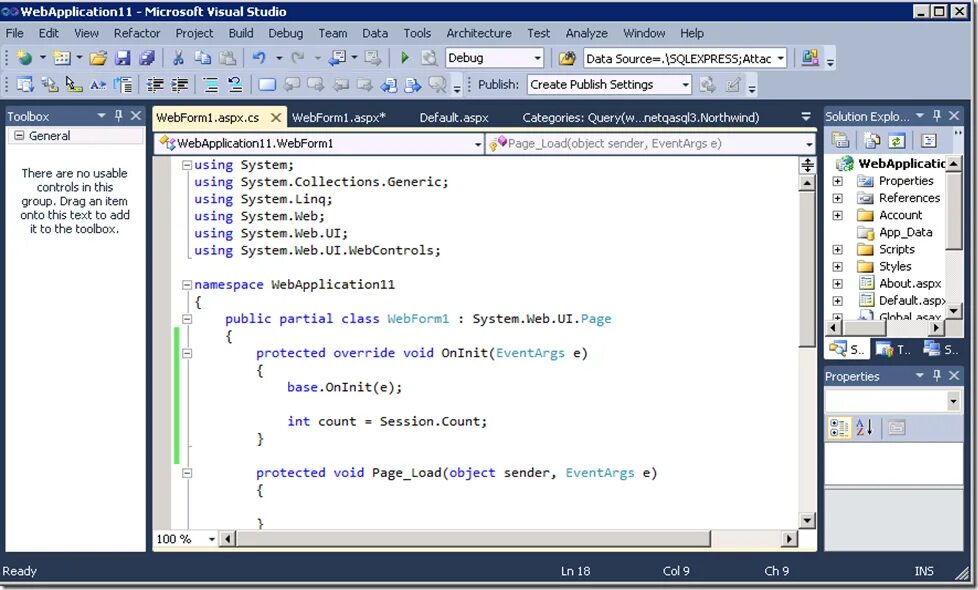Image resolution: width=978 pixels, height=590 pixels.
Task: Open the Data Source connection dropdown
Action: click(x=780, y=58)
